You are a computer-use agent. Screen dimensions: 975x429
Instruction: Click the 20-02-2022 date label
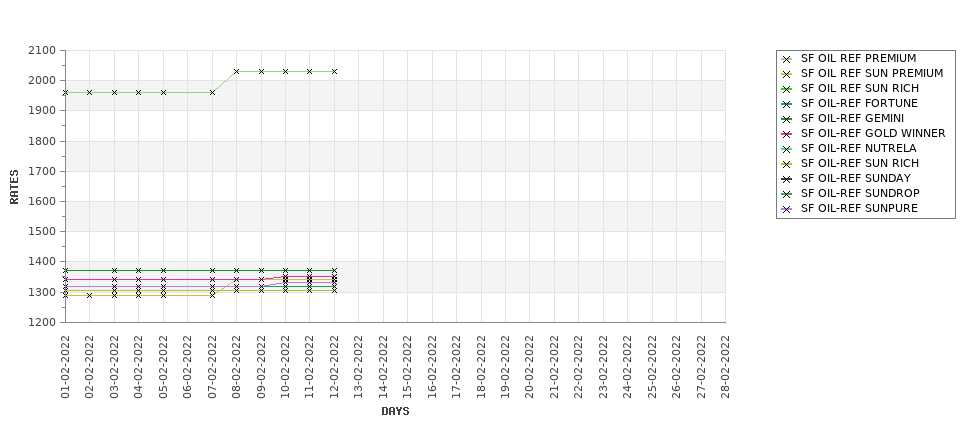(530, 367)
